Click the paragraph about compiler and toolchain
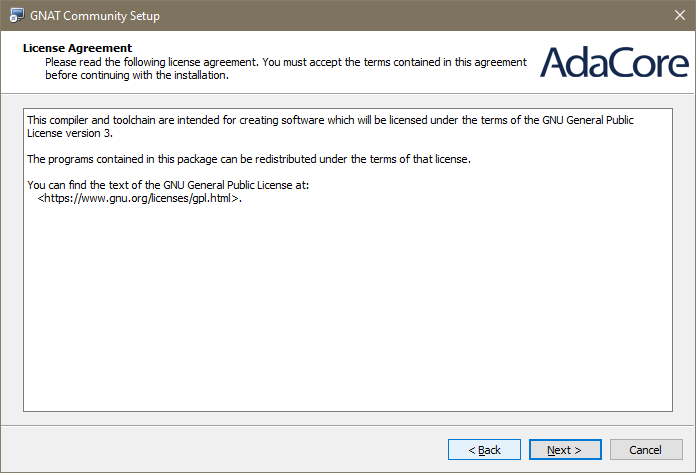Screen dimensions: 696x473 (x=330, y=126)
